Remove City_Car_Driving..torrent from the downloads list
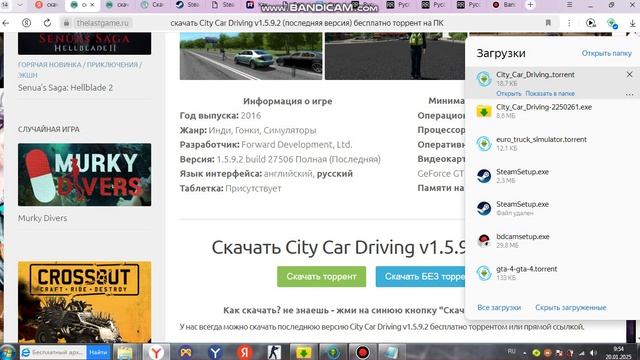 tap(629, 74)
